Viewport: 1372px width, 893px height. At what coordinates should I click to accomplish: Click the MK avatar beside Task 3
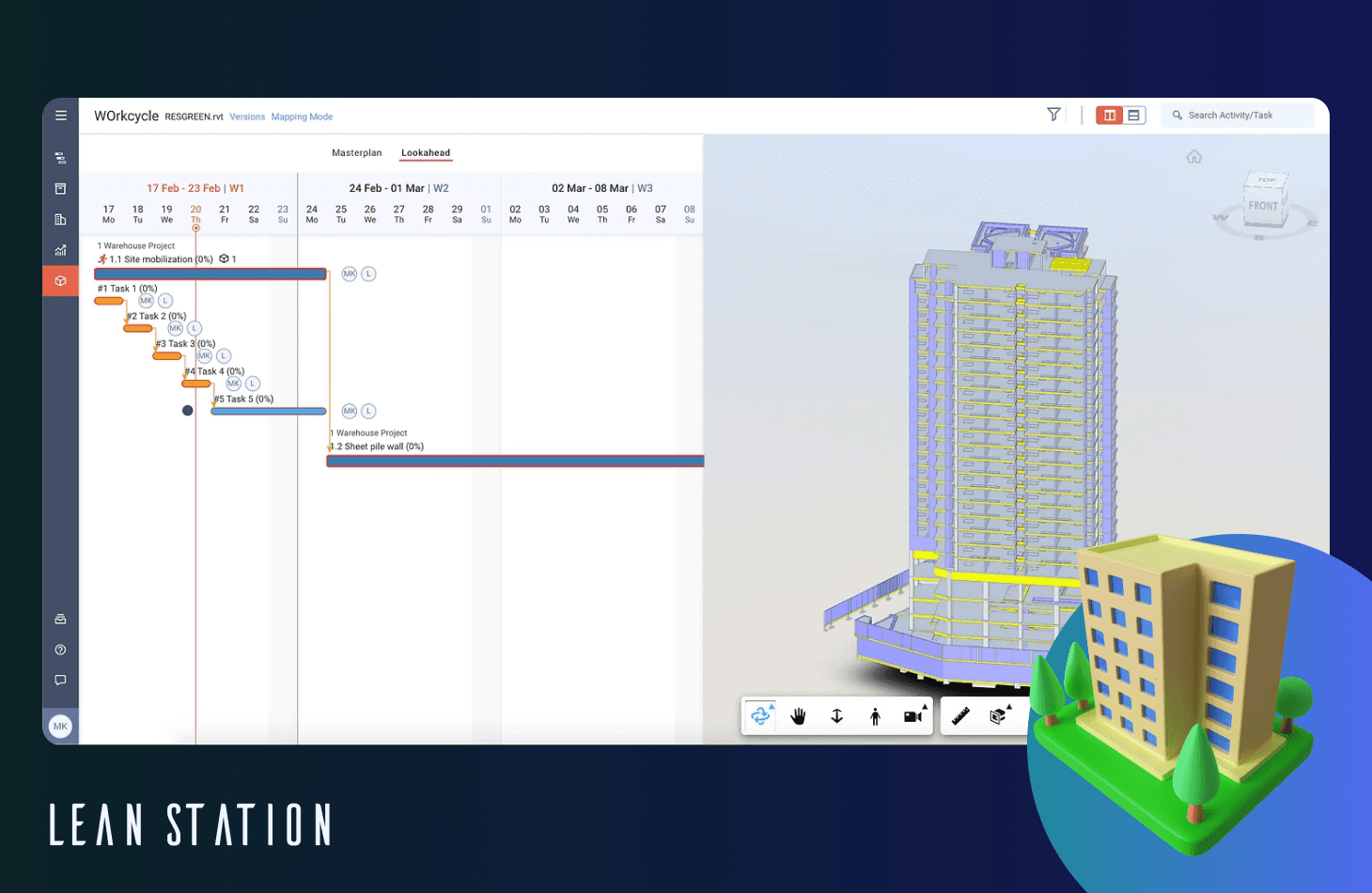pyautogui.click(x=204, y=356)
